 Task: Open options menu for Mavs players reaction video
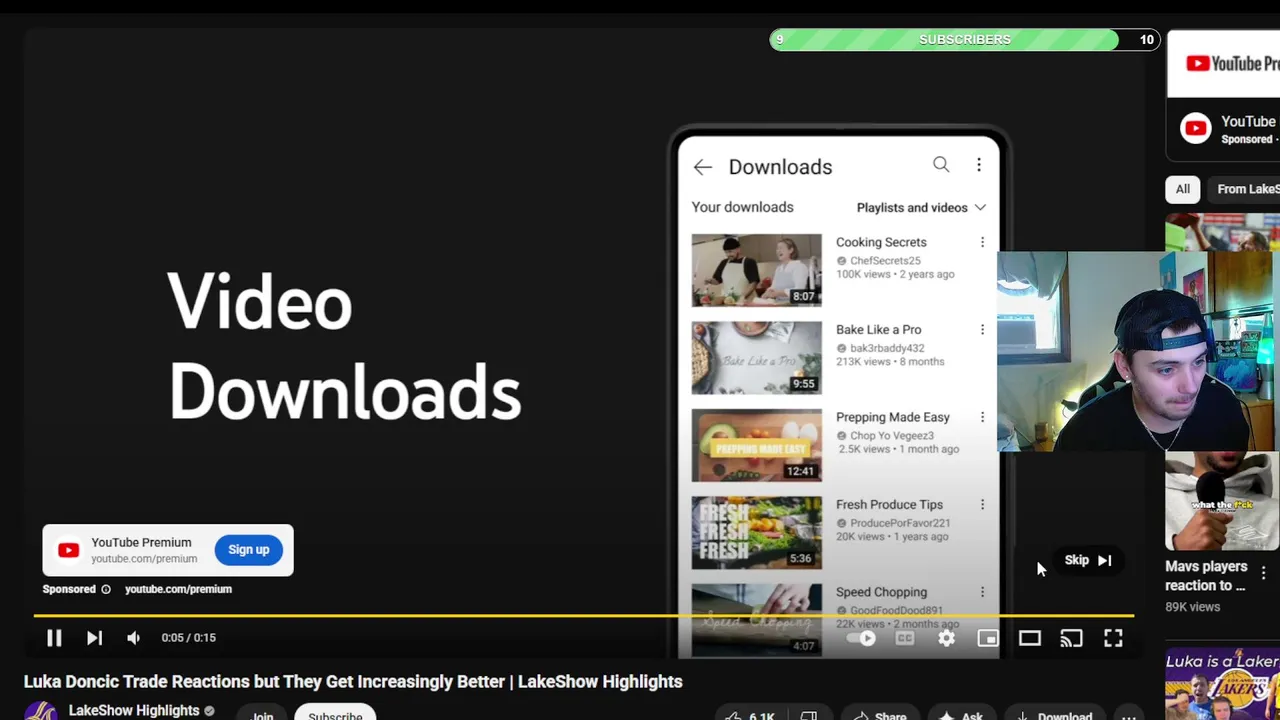tap(1263, 573)
